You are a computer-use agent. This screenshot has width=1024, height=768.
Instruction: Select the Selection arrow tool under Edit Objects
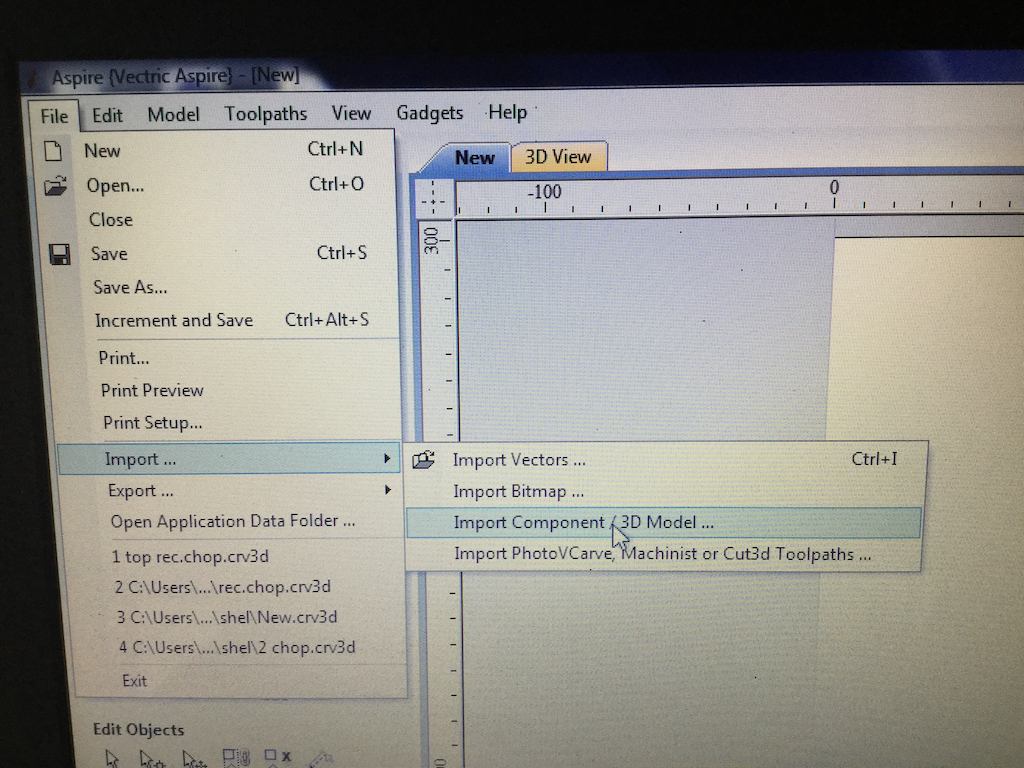point(112,760)
